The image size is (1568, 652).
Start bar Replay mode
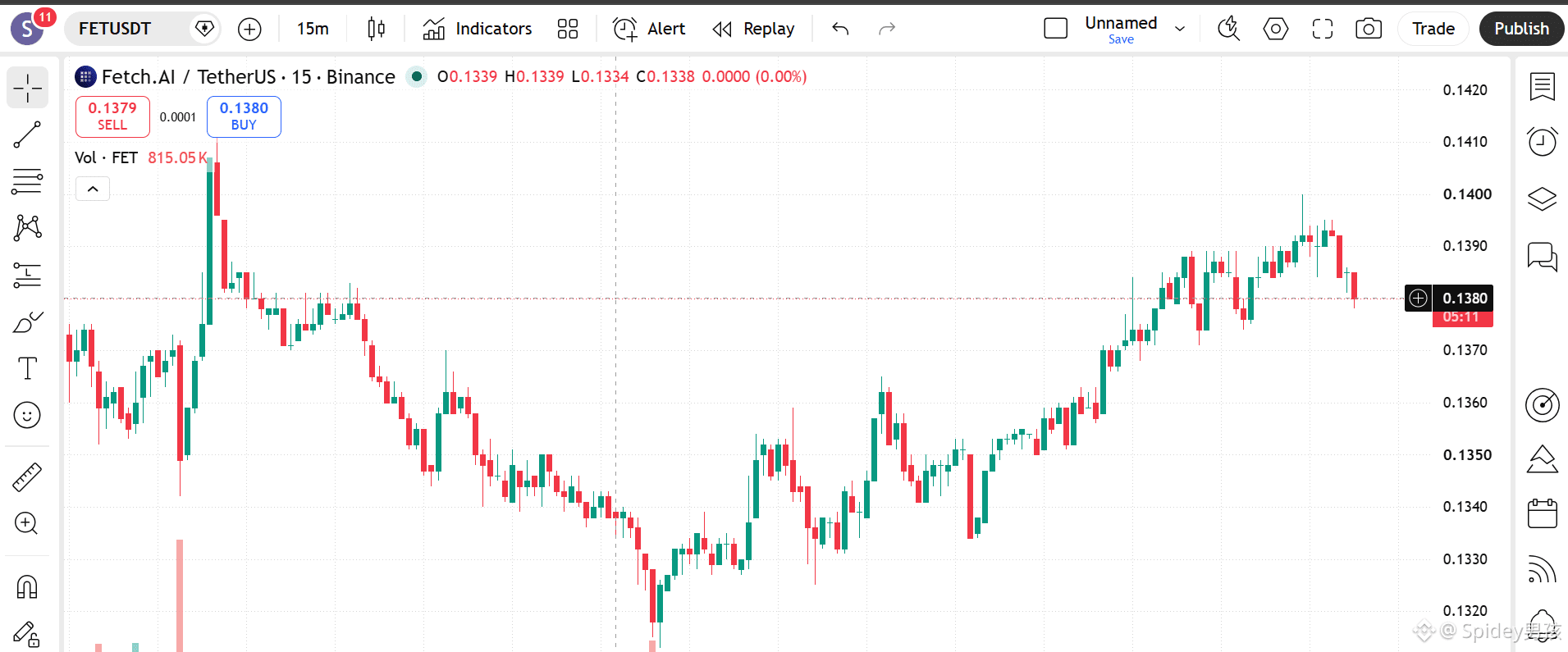click(754, 29)
